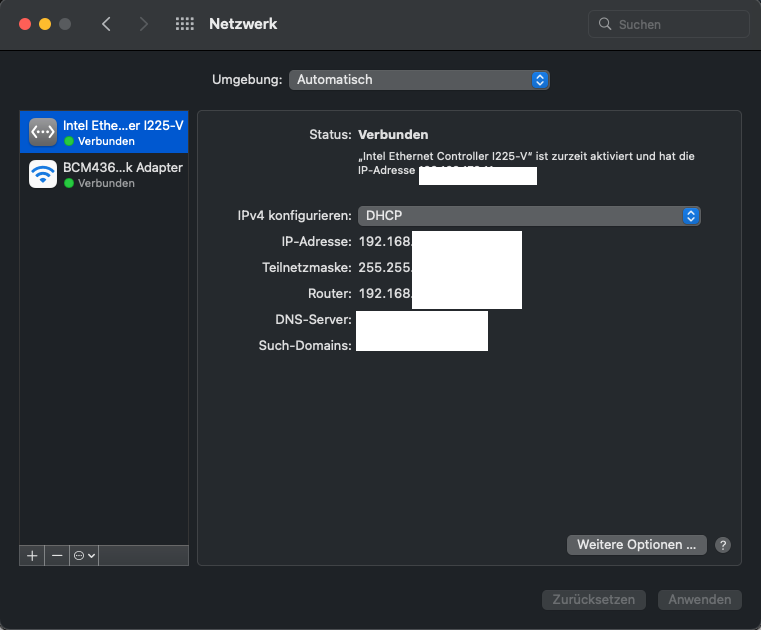Click the Wi-Fi adapter icon in sidebar
The image size is (761, 630).
[x=43, y=174]
